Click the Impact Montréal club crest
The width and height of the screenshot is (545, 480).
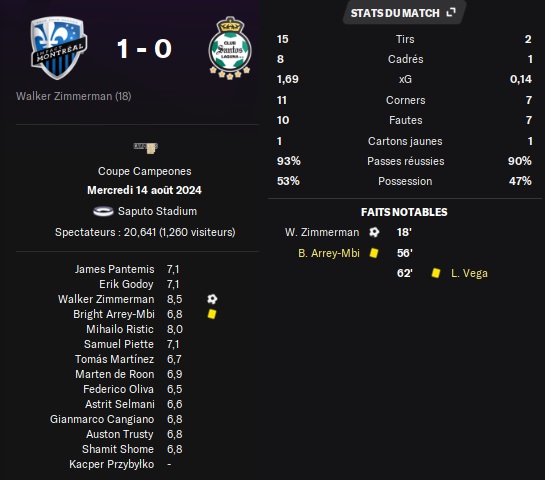click(58, 48)
